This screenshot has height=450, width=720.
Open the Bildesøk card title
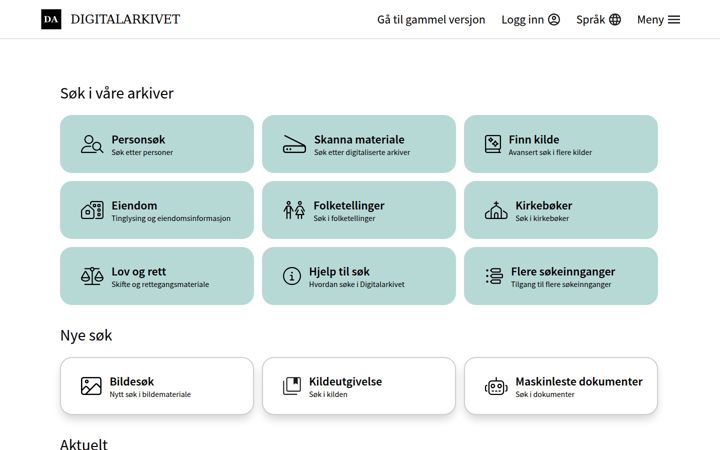click(x=132, y=381)
